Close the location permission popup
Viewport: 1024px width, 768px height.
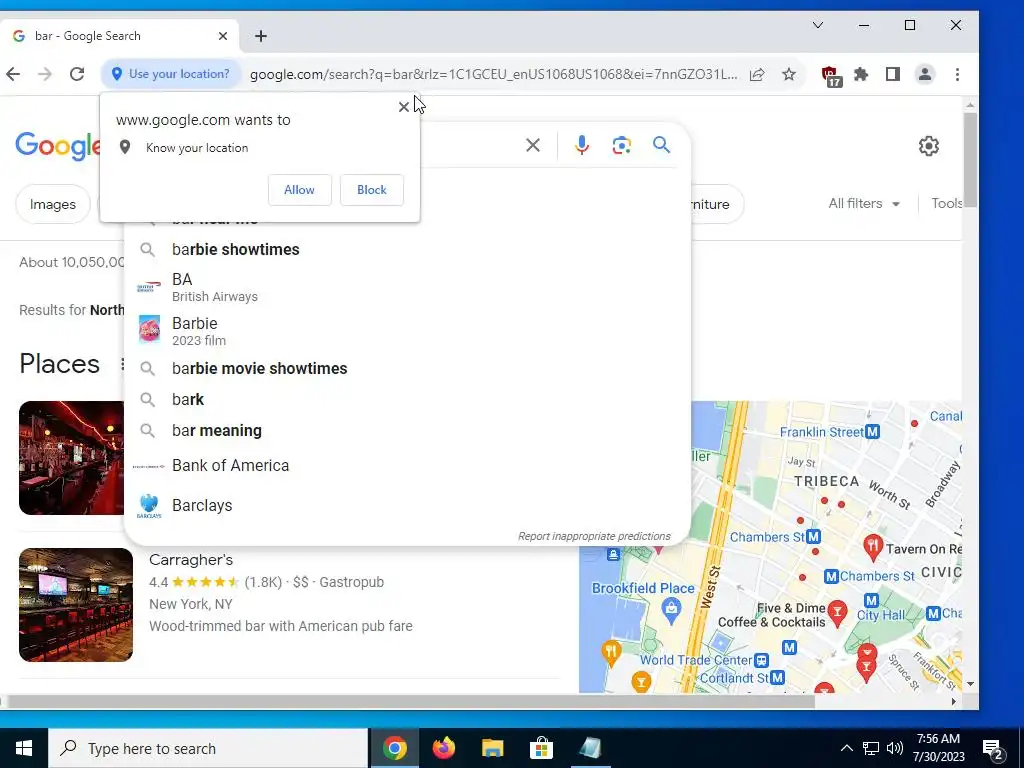tap(404, 106)
